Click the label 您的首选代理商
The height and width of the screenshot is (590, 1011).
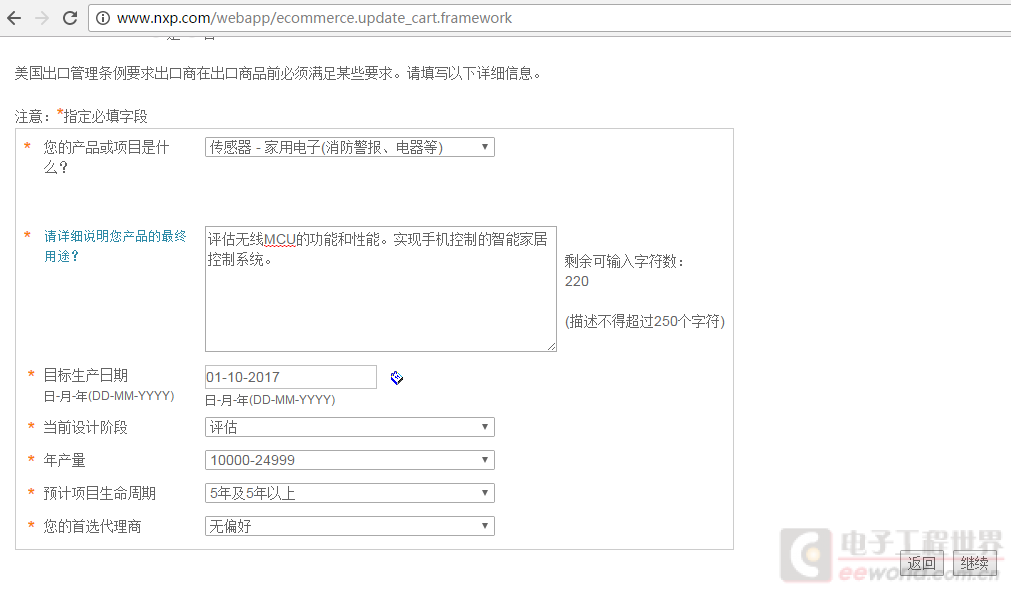click(x=92, y=526)
